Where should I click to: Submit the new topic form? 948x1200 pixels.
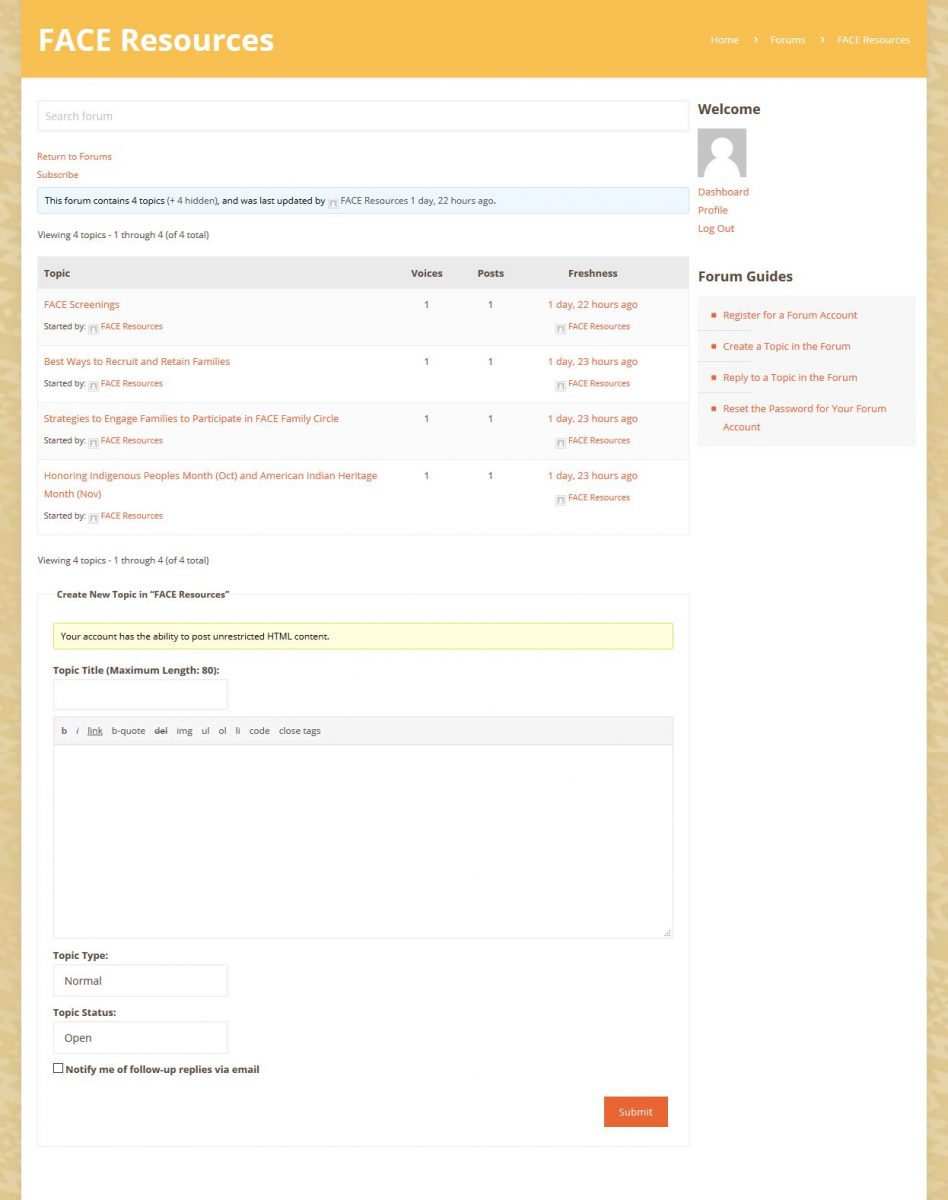click(635, 1112)
